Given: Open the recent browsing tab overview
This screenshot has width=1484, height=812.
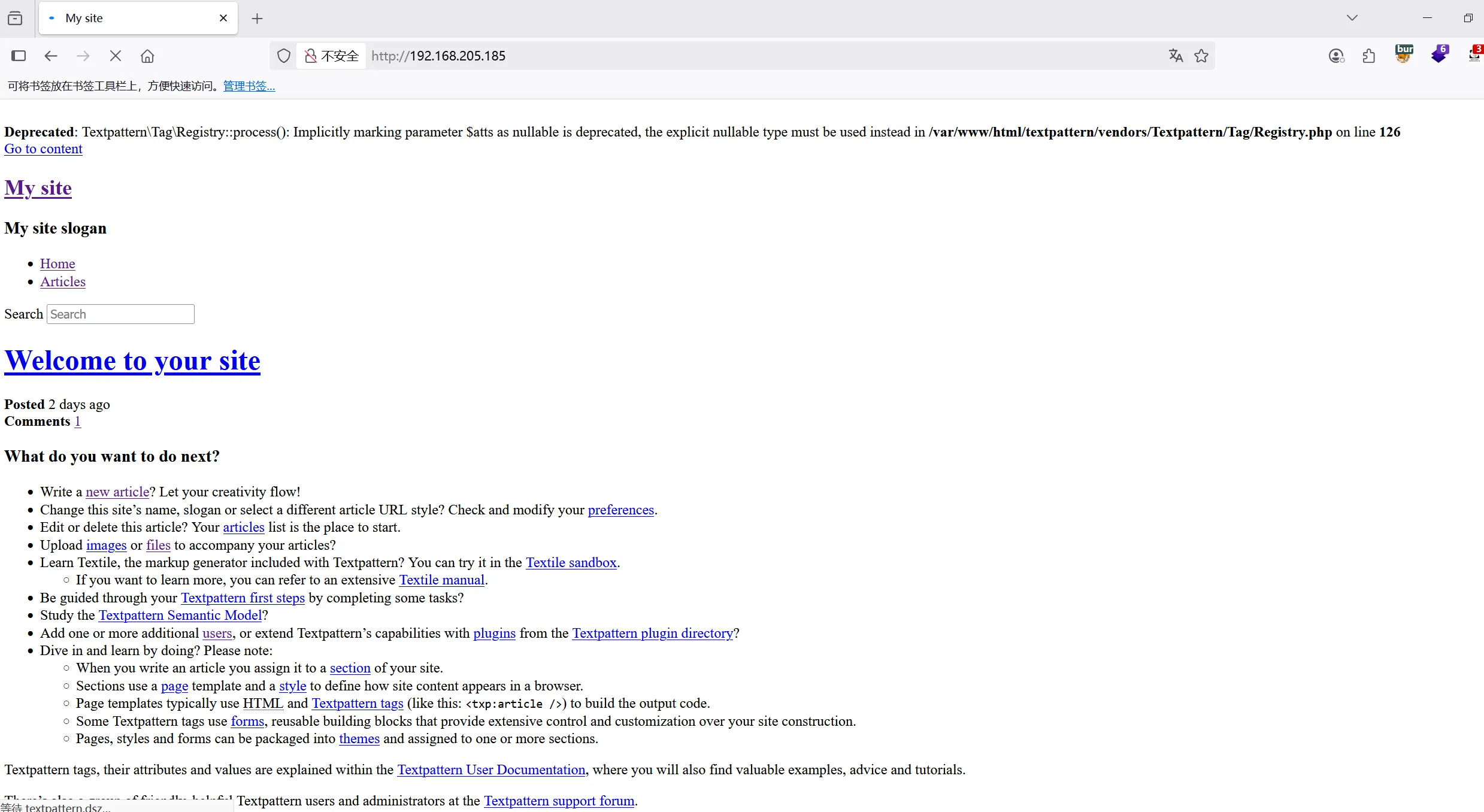Looking at the screenshot, I should coord(15,18).
